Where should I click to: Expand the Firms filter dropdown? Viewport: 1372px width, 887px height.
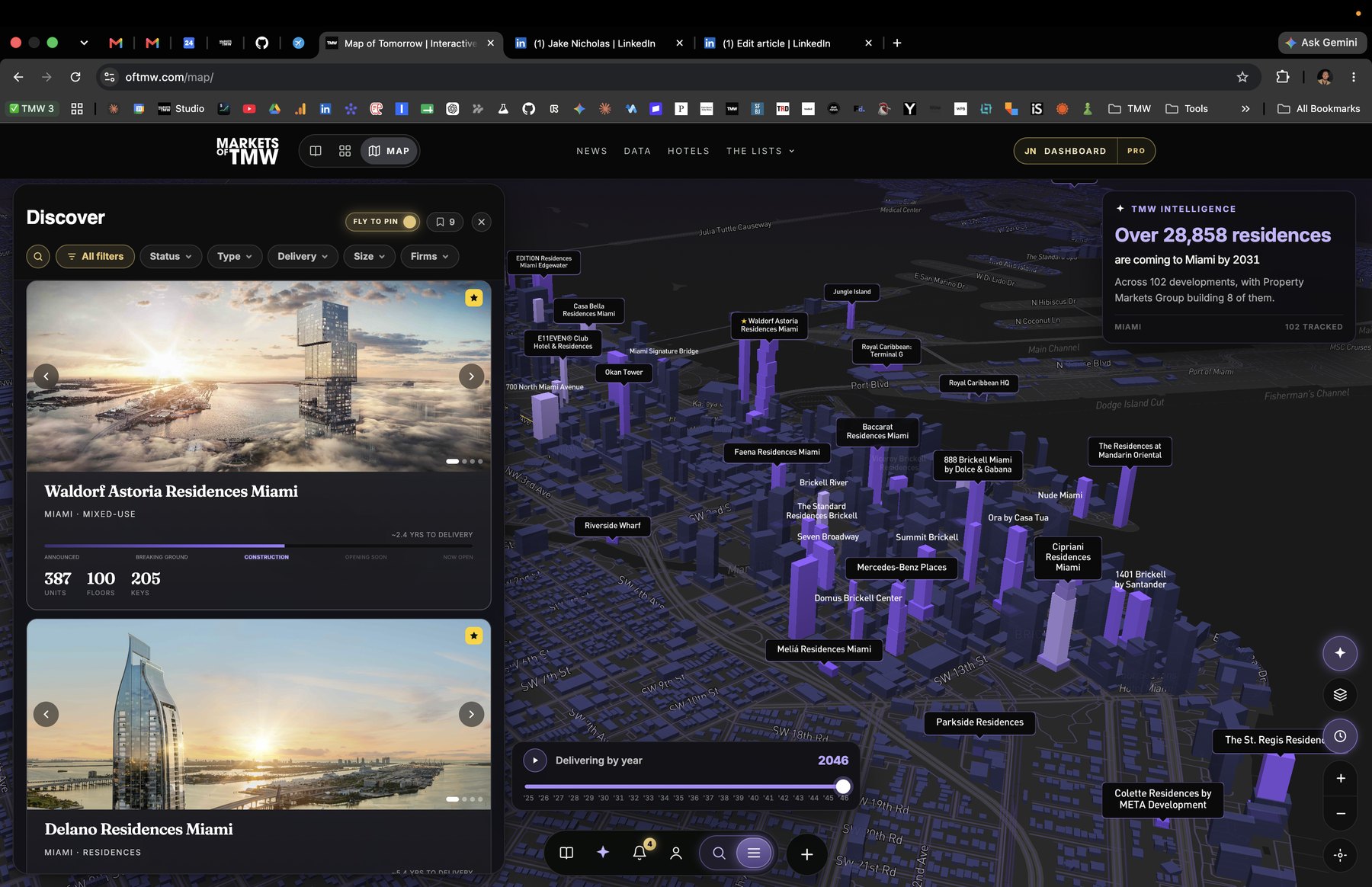(x=430, y=256)
